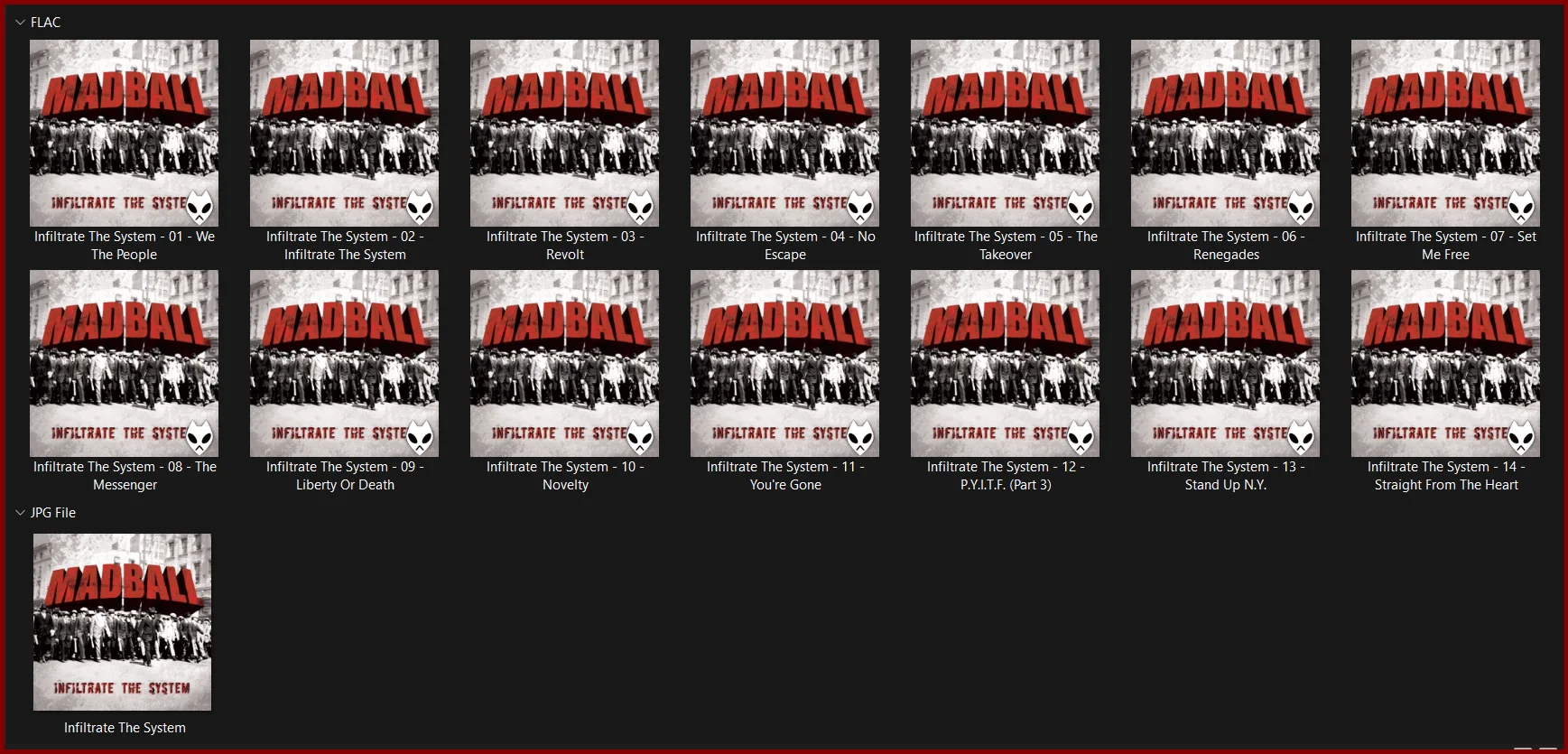Click file name 'Infiltrate The System - 02 - Infiltrate The System'
Screen dimensions: 1568x754
pyautogui.click(x=345, y=246)
